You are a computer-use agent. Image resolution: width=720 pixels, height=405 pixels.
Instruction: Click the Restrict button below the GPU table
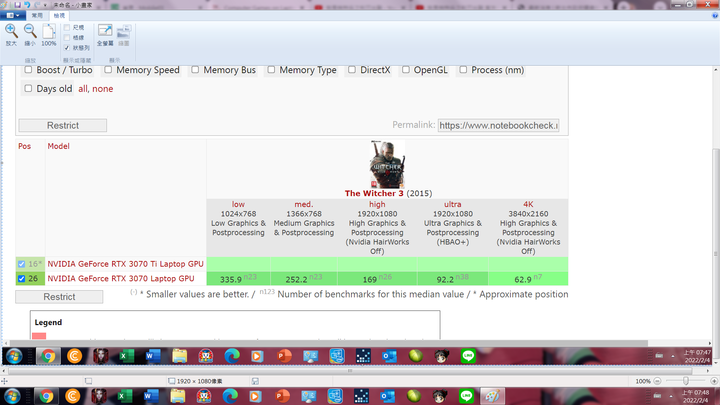click(x=59, y=297)
